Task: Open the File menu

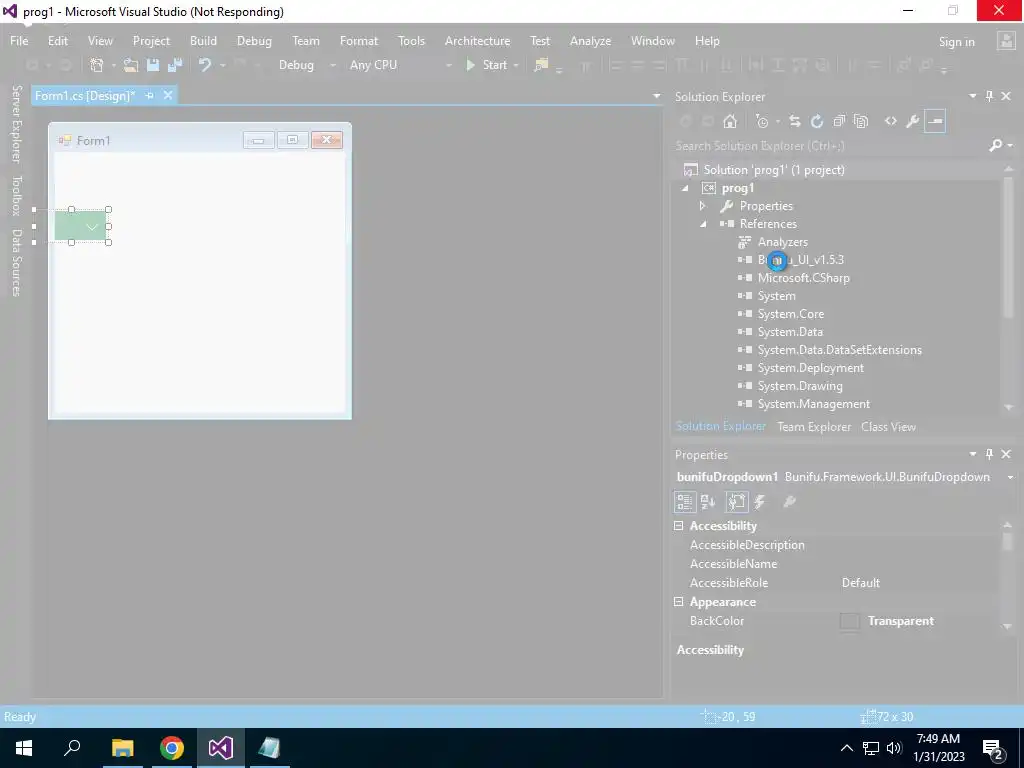Action: click(19, 40)
